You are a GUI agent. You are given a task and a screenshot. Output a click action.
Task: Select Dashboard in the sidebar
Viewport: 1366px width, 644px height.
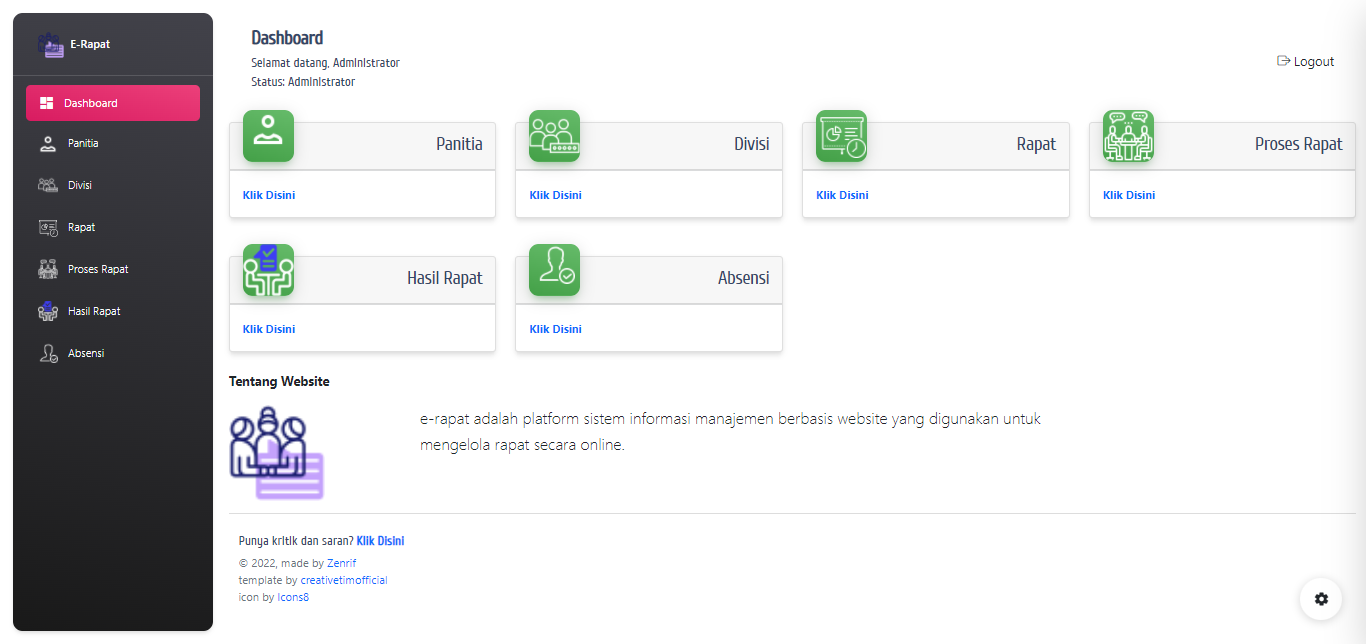[113, 103]
